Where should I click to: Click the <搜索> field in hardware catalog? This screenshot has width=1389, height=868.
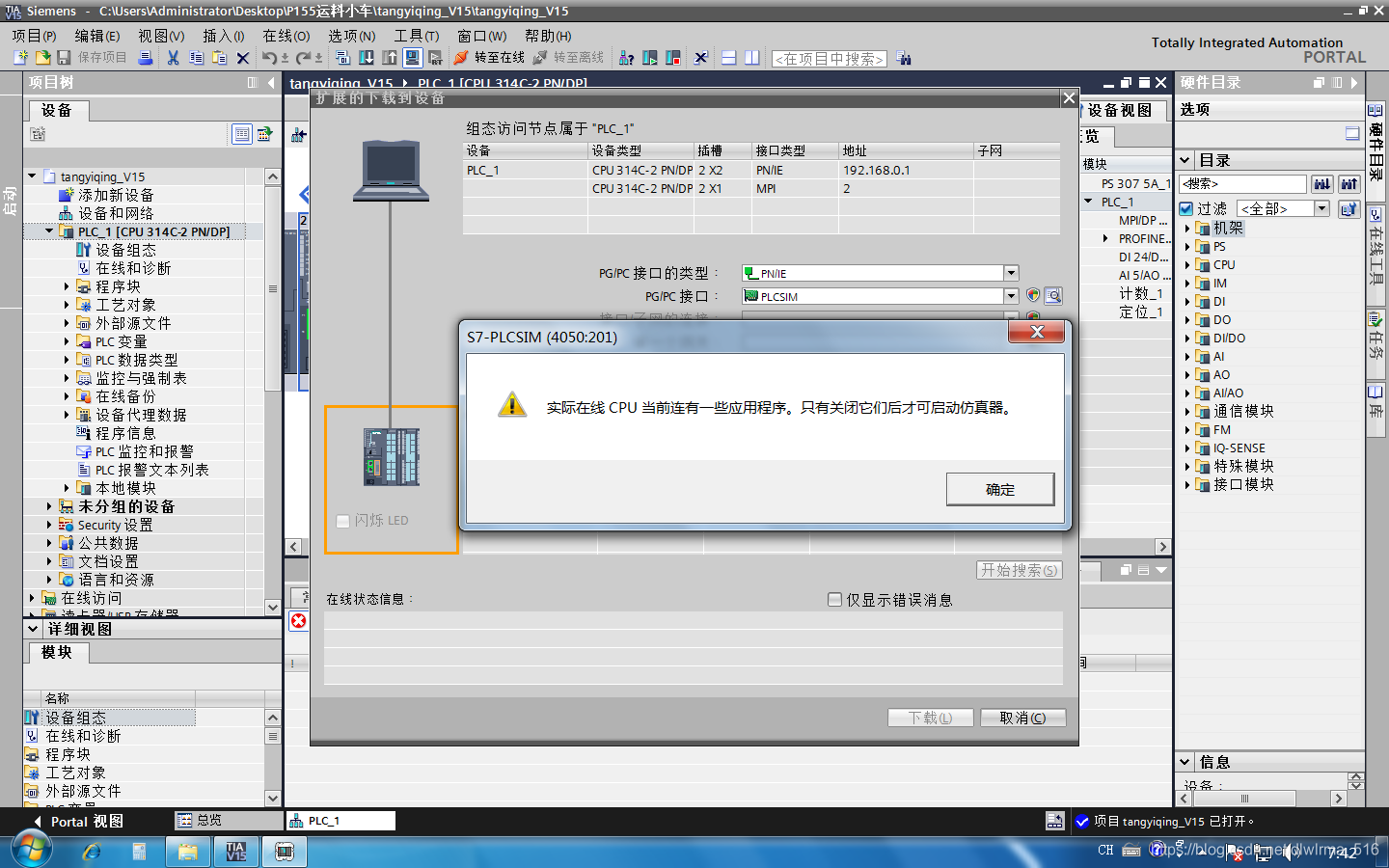pos(1243,183)
